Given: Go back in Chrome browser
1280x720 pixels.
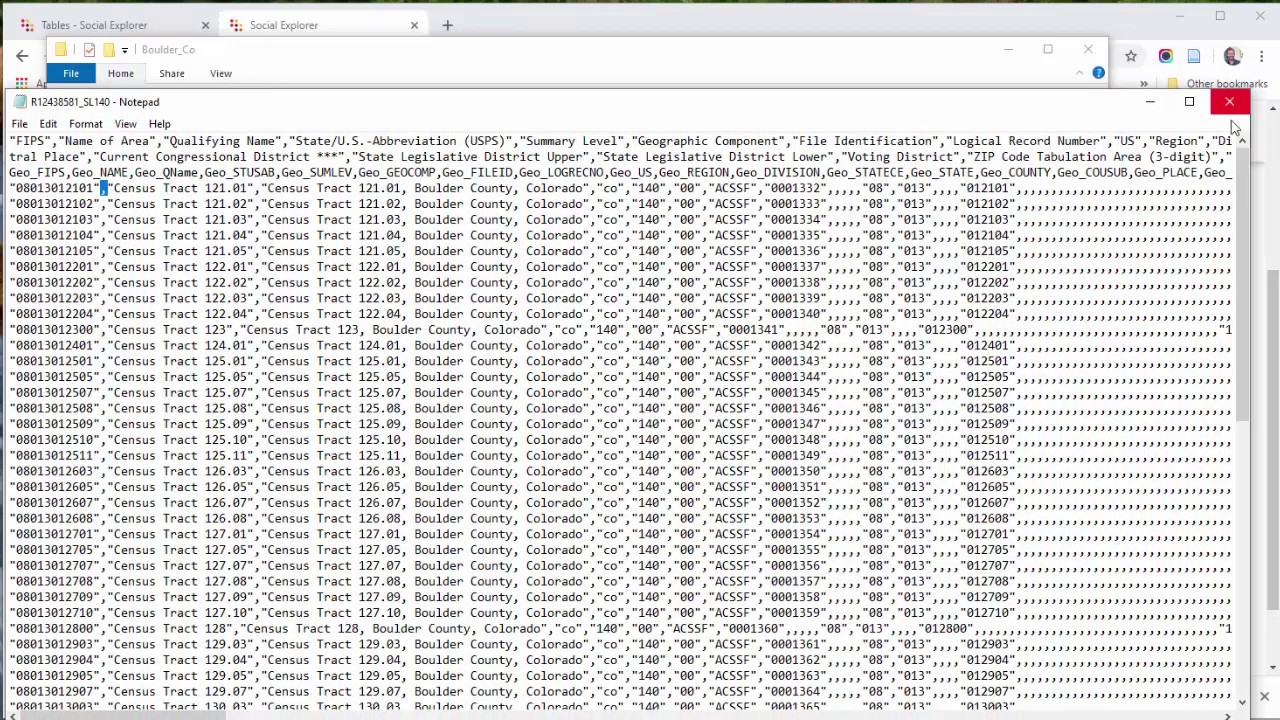Looking at the screenshot, I should tap(22, 57).
